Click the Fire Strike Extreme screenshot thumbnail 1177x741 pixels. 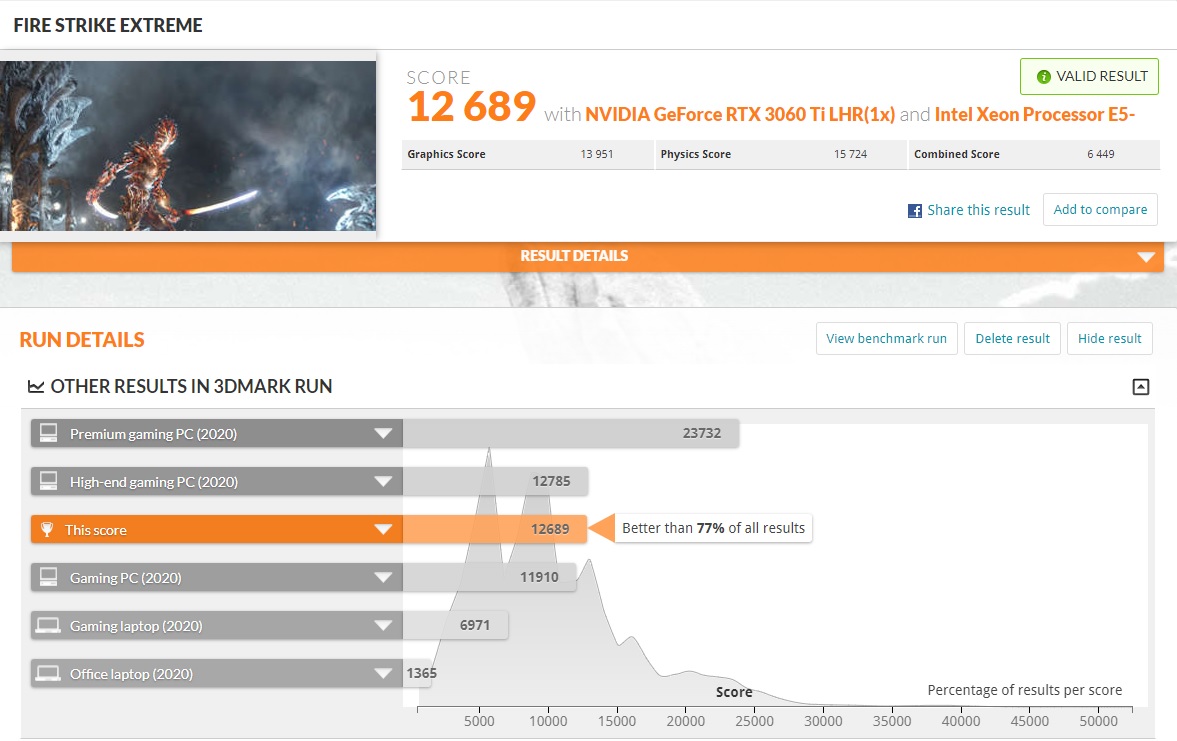pos(188,146)
